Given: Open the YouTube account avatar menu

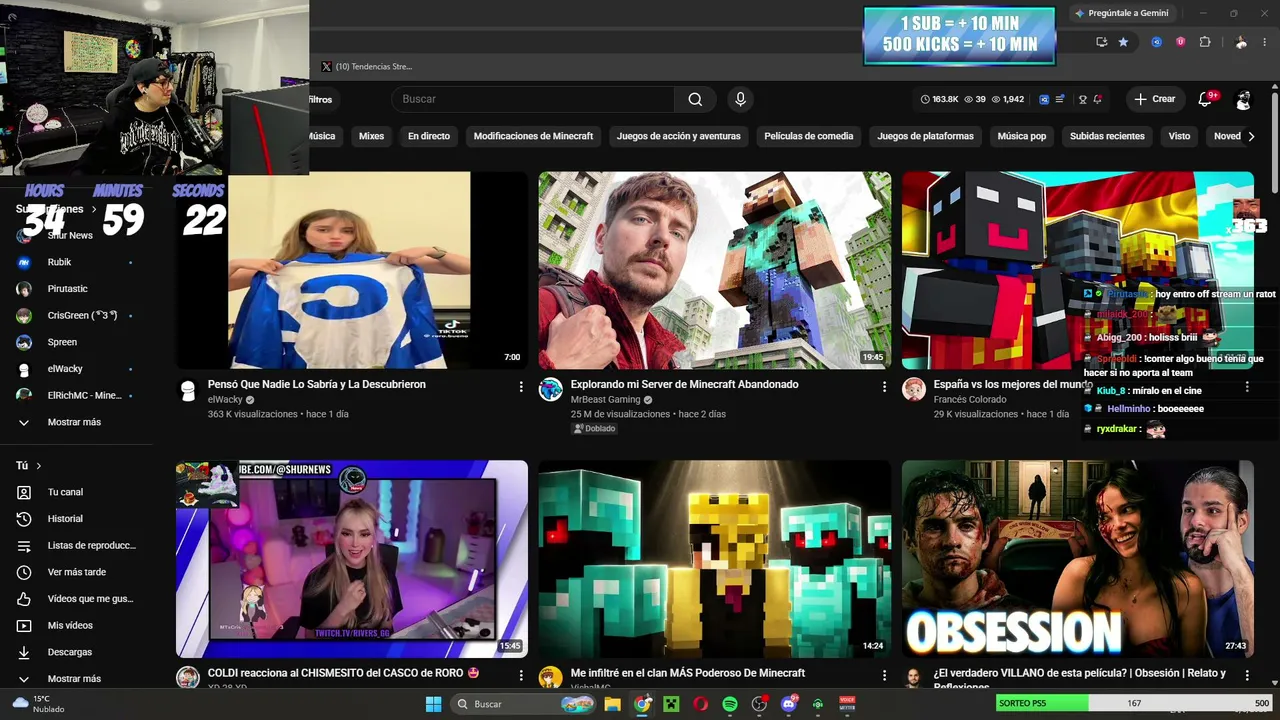Looking at the screenshot, I should [1243, 99].
